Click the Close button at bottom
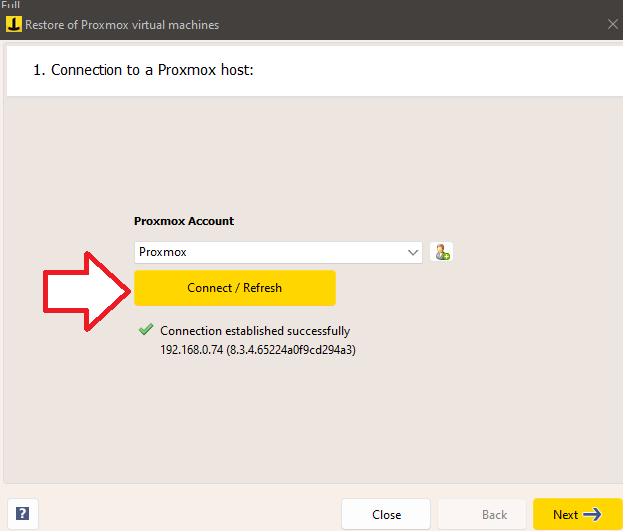 (386, 515)
